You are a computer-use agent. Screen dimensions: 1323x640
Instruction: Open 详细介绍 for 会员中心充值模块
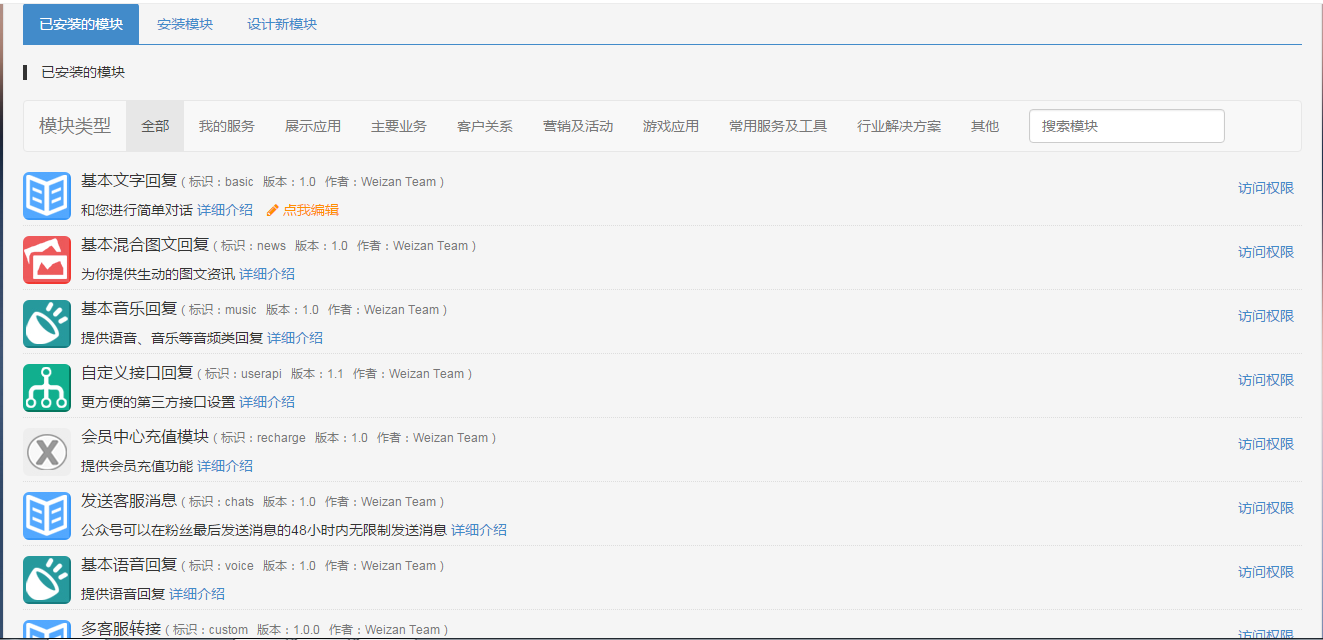coord(225,466)
